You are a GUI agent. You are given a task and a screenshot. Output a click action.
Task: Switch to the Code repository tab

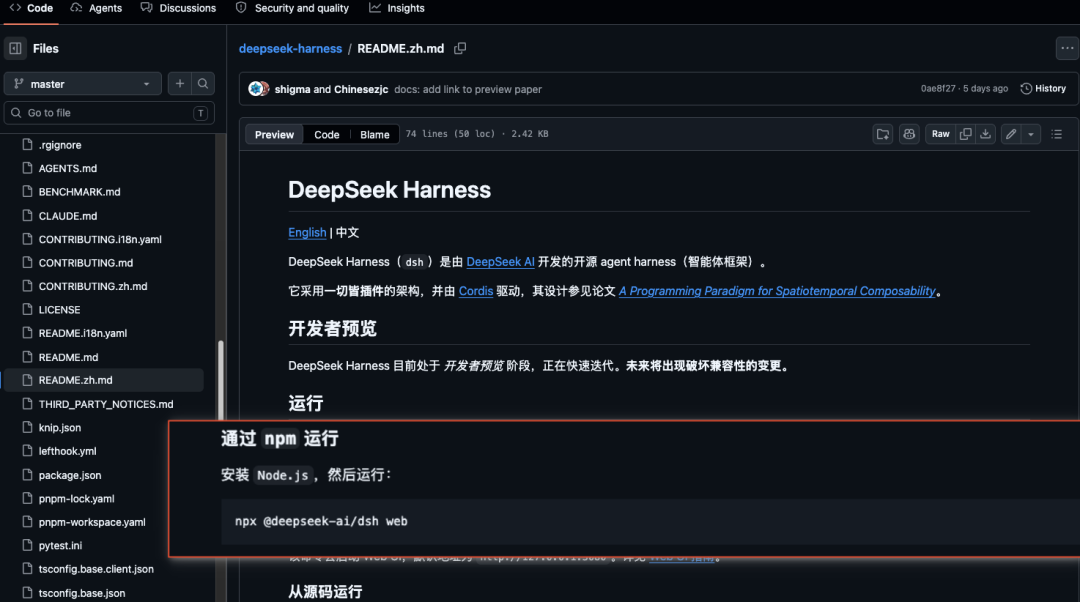31,8
